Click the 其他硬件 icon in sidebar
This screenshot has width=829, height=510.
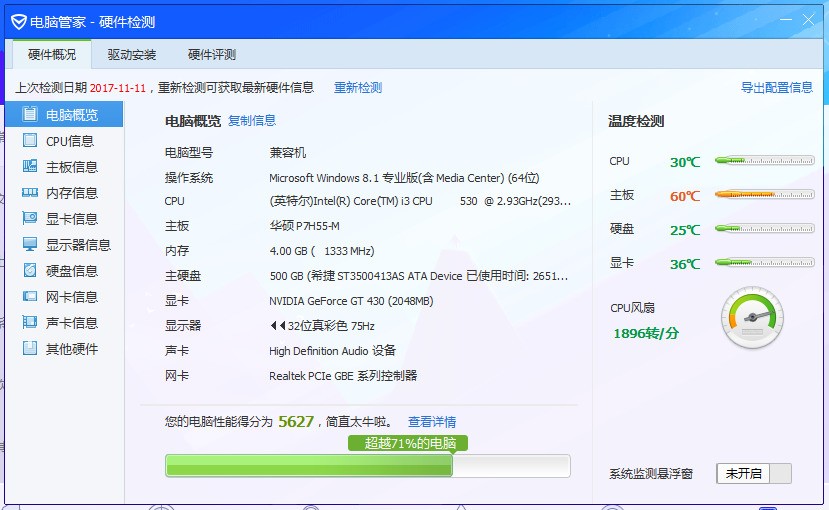point(30,348)
